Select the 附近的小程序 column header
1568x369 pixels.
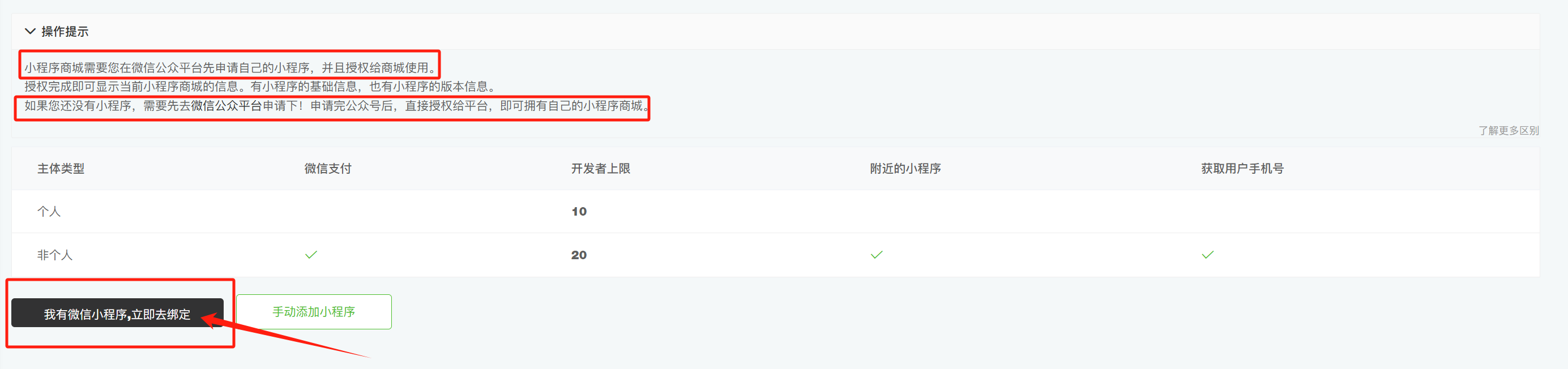(905, 169)
